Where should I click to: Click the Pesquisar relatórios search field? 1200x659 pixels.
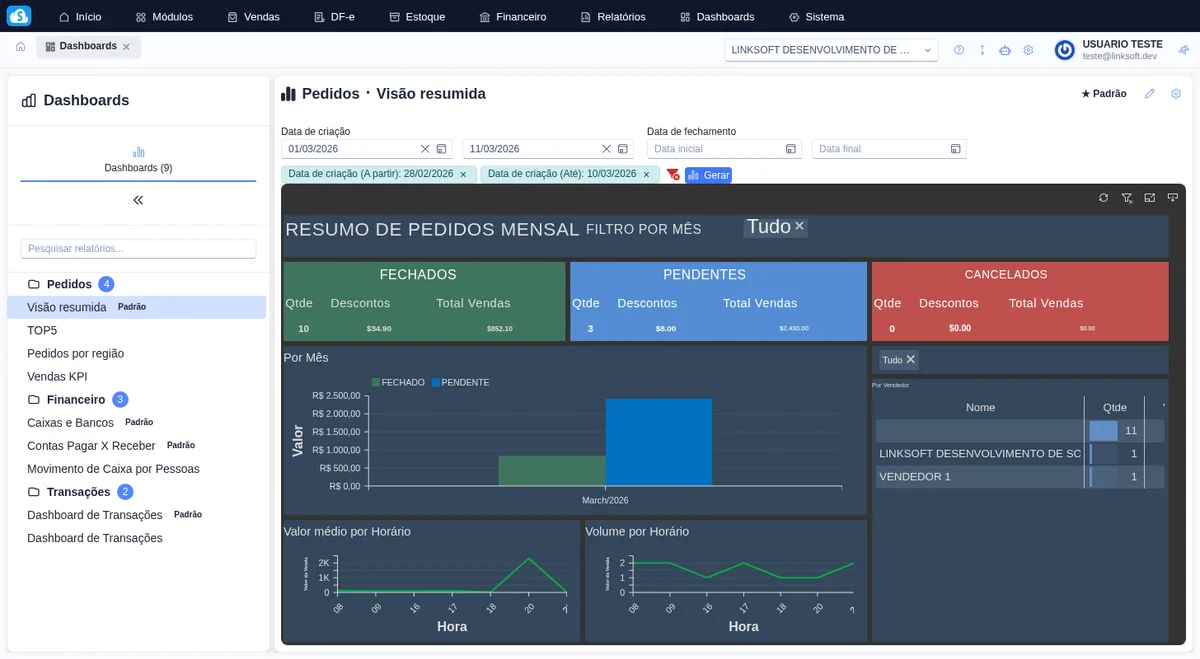pos(137,248)
